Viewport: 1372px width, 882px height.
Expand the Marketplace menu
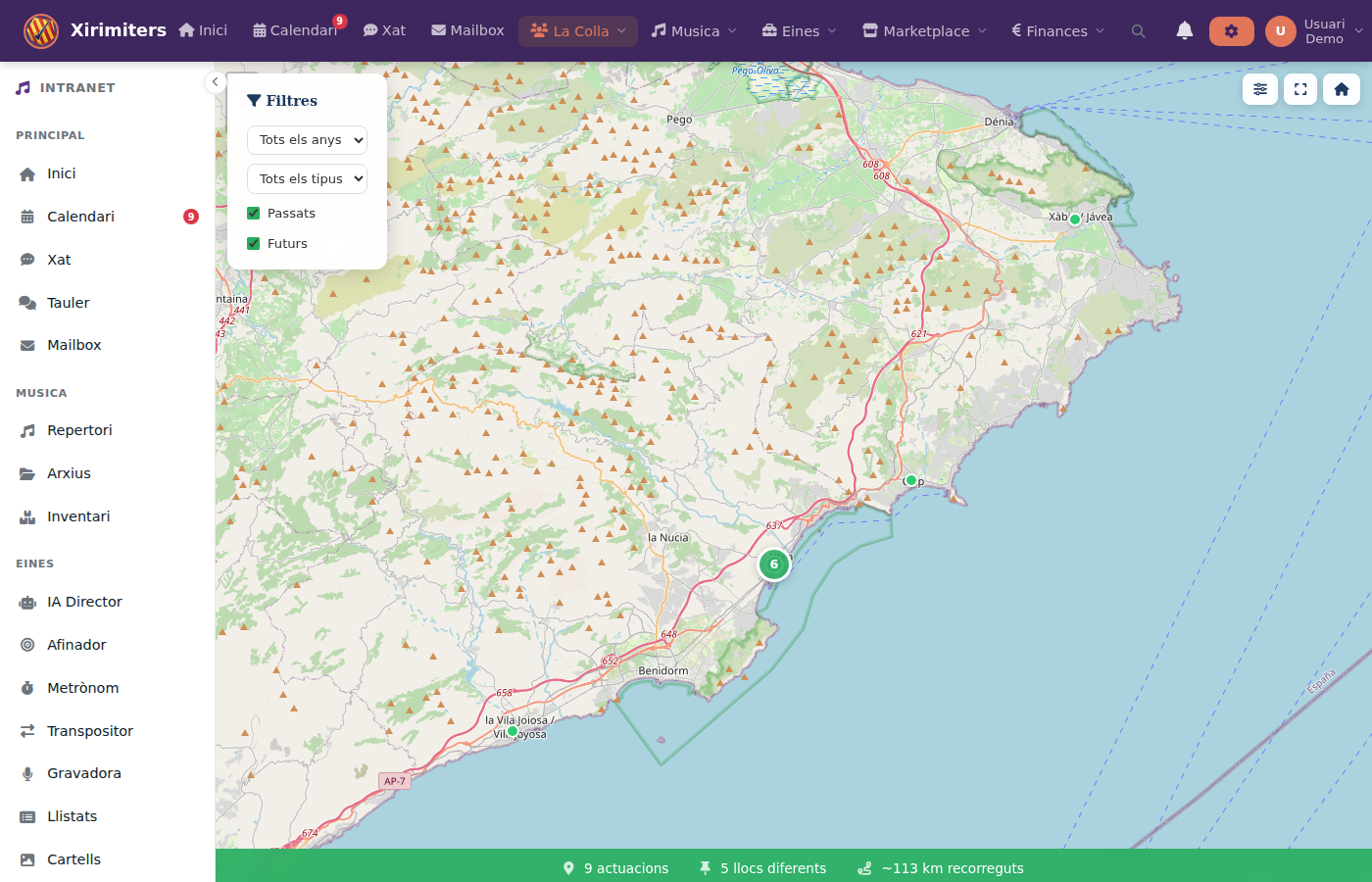pyautogui.click(x=922, y=30)
